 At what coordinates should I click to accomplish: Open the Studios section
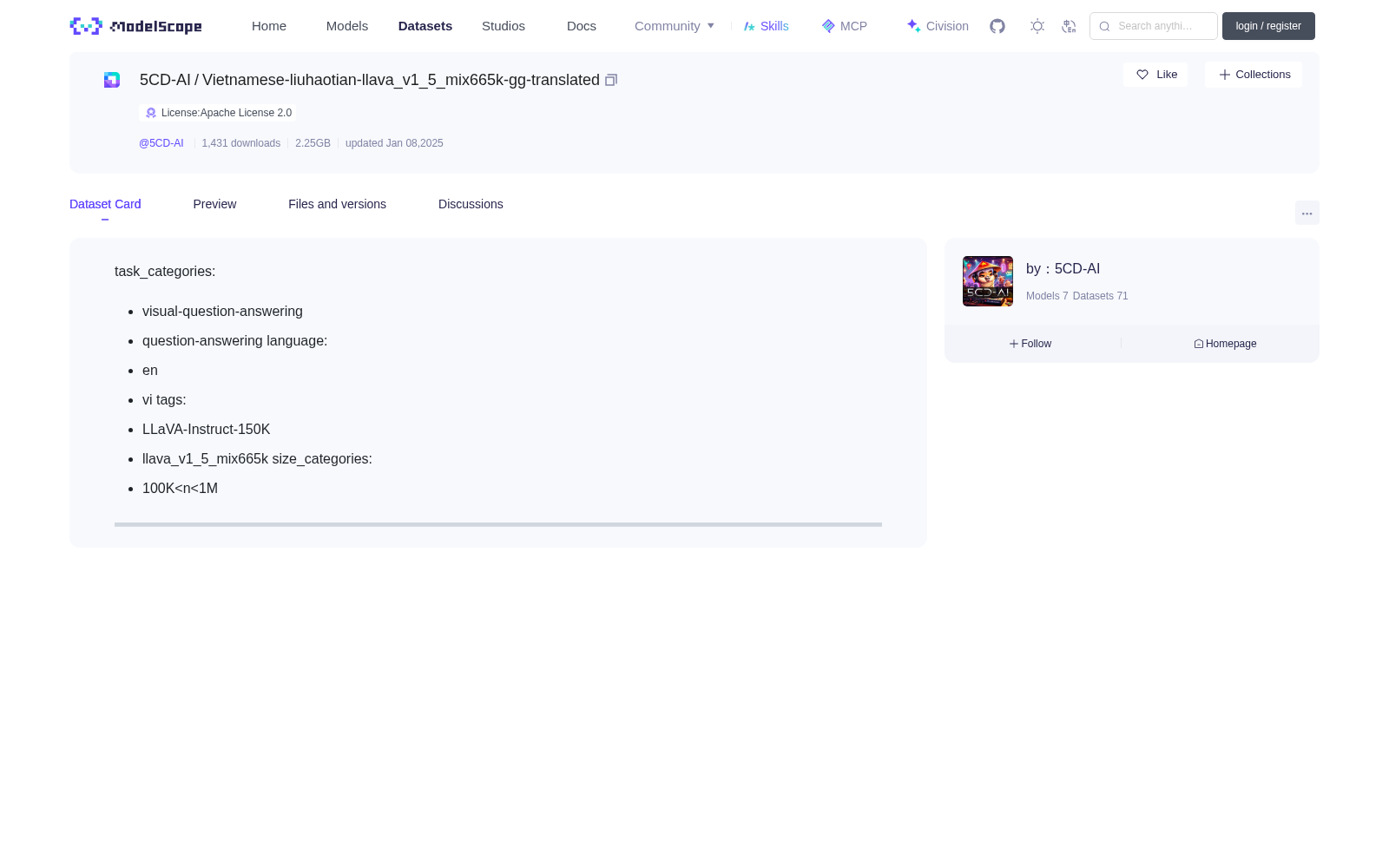pyautogui.click(x=504, y=26)
